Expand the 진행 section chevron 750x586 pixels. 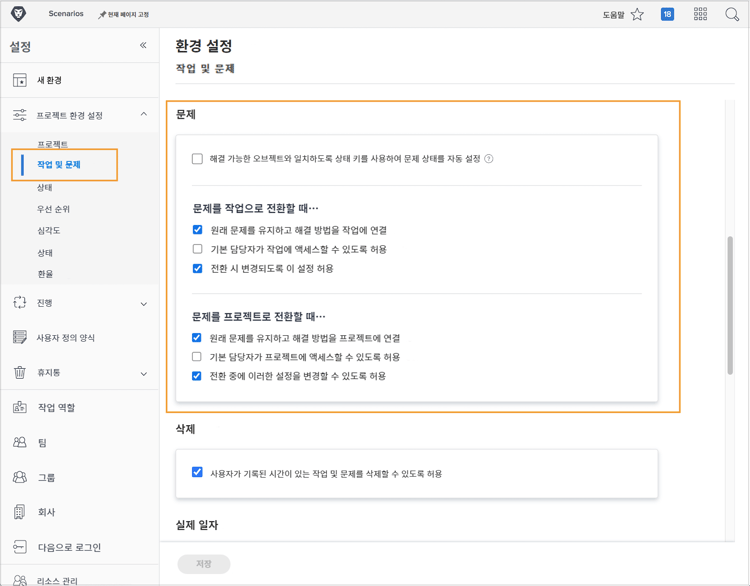pos(143,304)
